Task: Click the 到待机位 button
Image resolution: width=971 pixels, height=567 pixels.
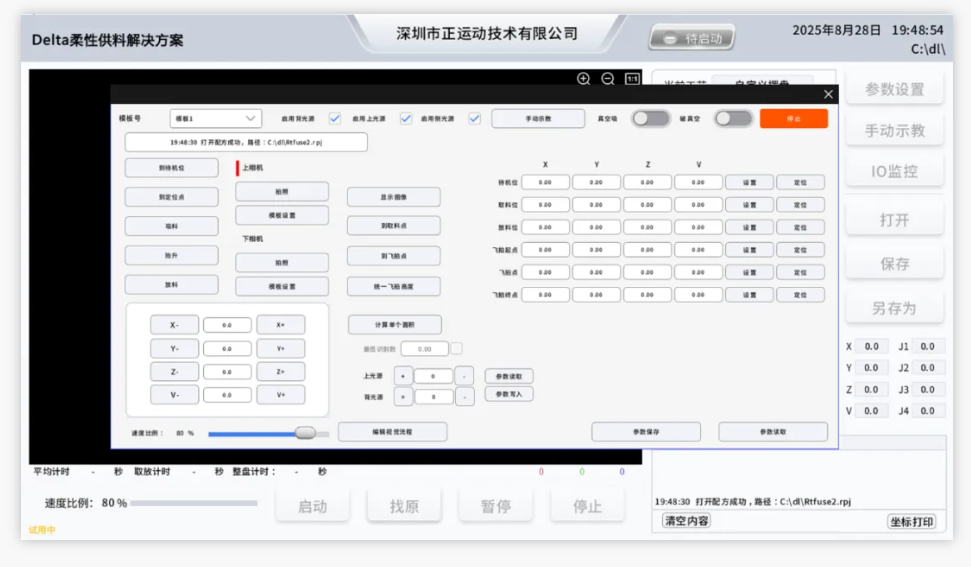Action: click(172, 168)
